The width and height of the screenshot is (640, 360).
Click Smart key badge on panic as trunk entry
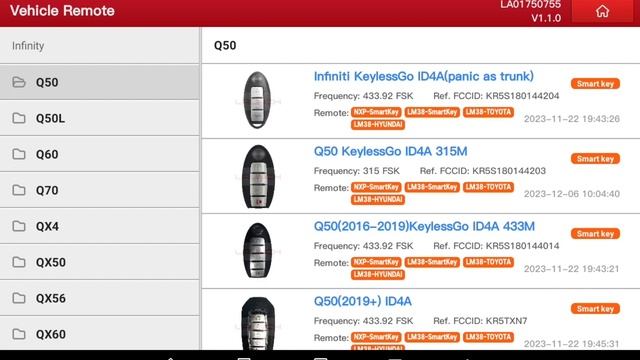coord(595,84)
